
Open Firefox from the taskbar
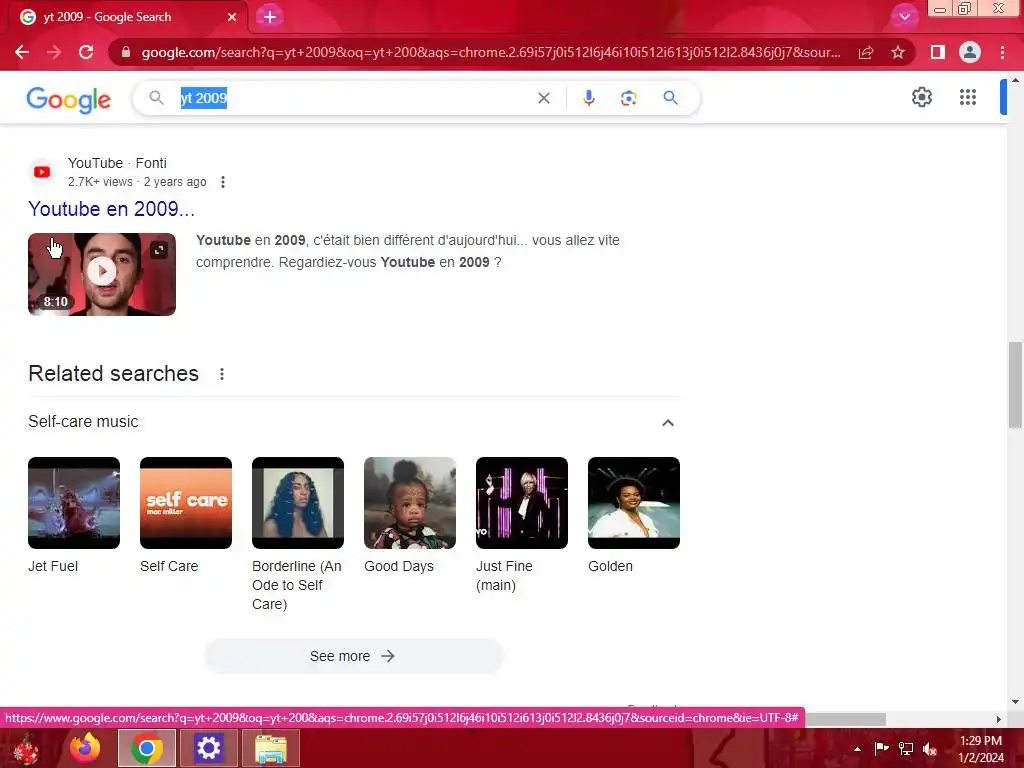point(85,748)
